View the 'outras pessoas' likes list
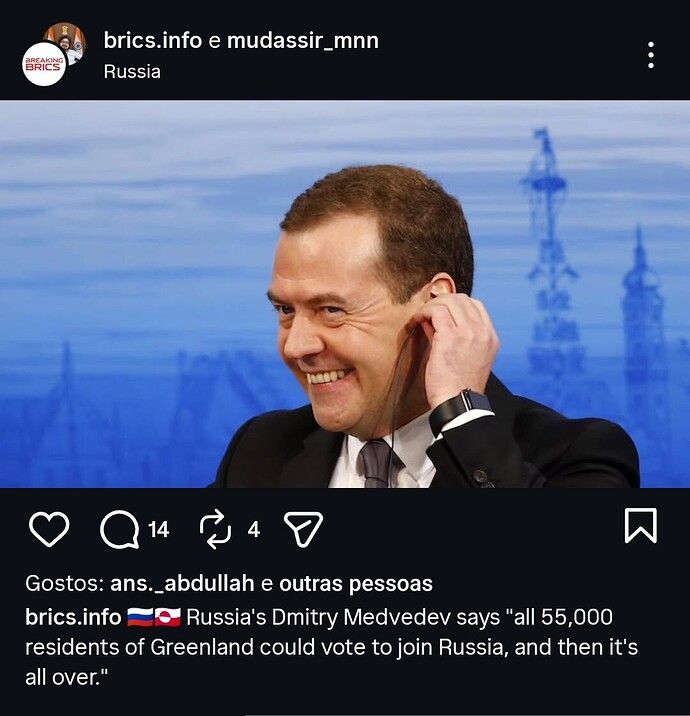 click(x=356, y=584)
